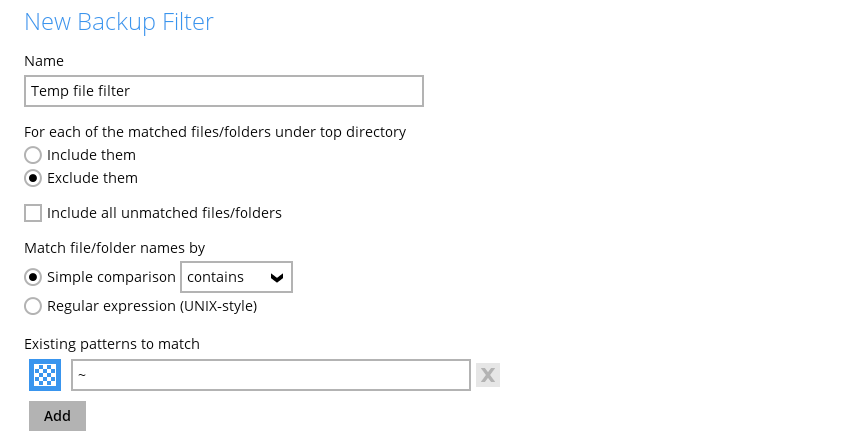Viewport: 861px width, 442px height.
Task: Click the Simple comparison label text
Action: pos(111,277)
